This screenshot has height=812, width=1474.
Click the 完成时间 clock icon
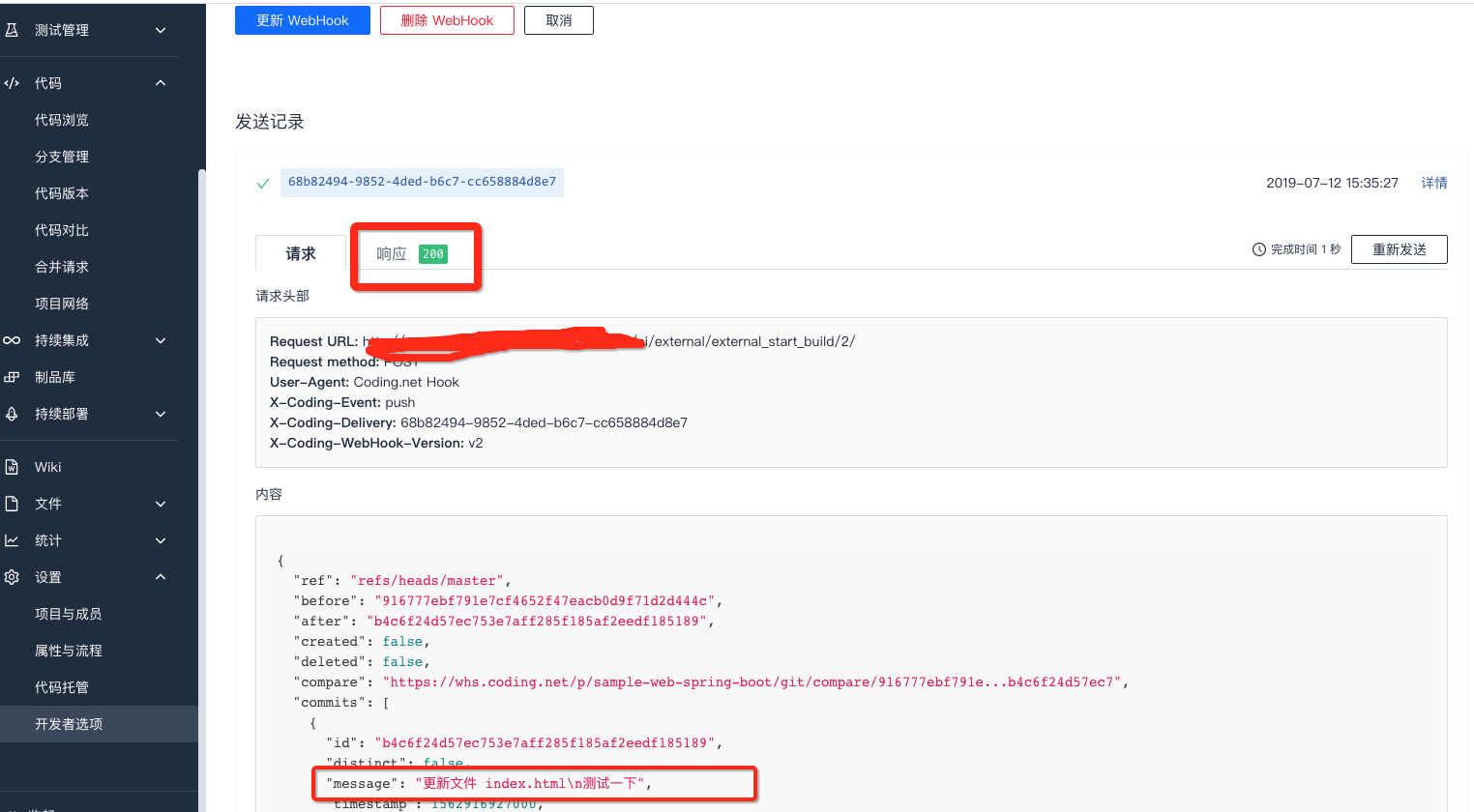[1259, 249]
